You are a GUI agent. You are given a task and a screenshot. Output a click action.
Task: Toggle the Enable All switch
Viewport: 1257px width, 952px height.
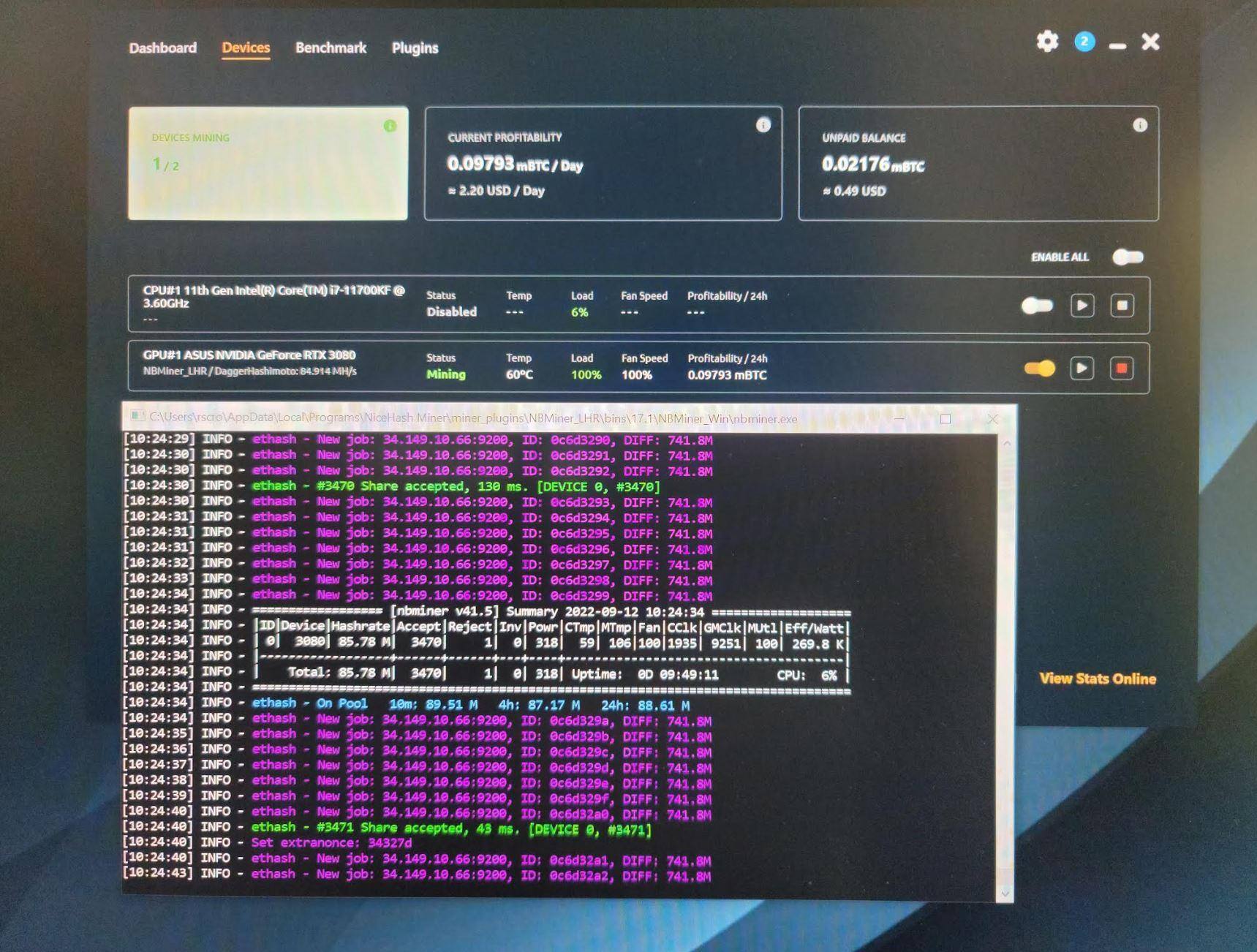1127,257
